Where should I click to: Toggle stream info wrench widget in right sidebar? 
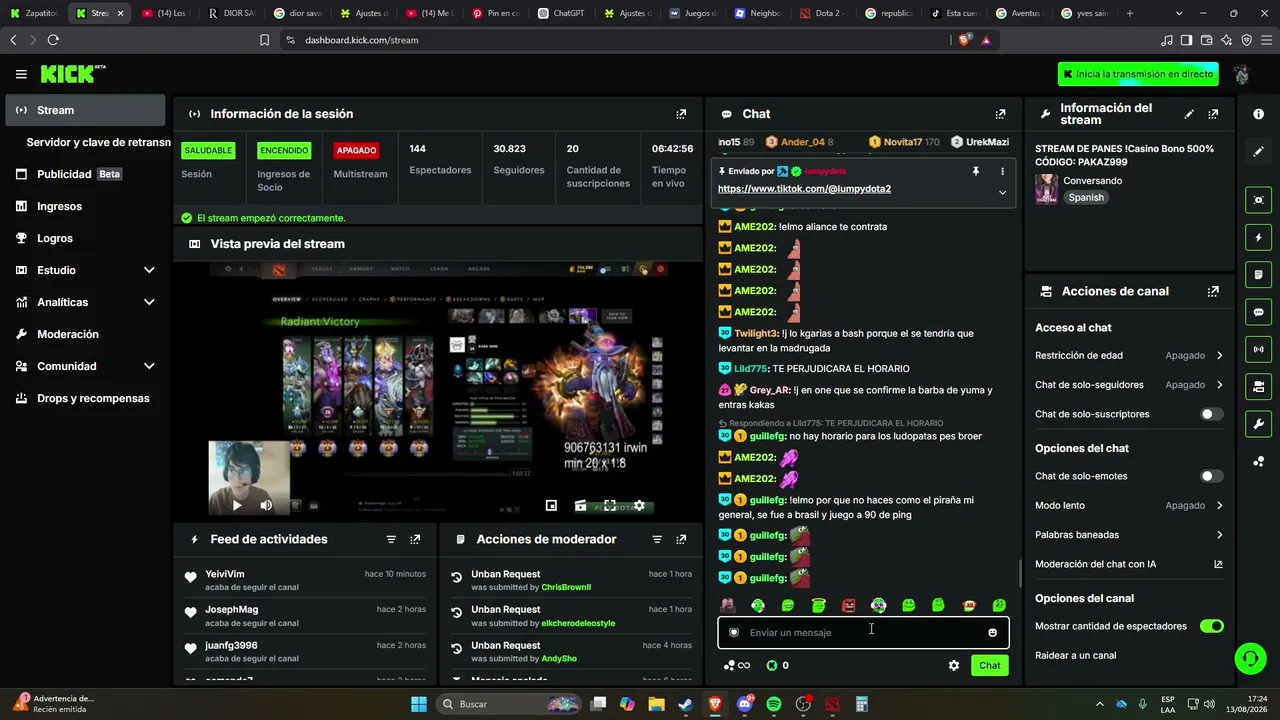click(1258, 424)
